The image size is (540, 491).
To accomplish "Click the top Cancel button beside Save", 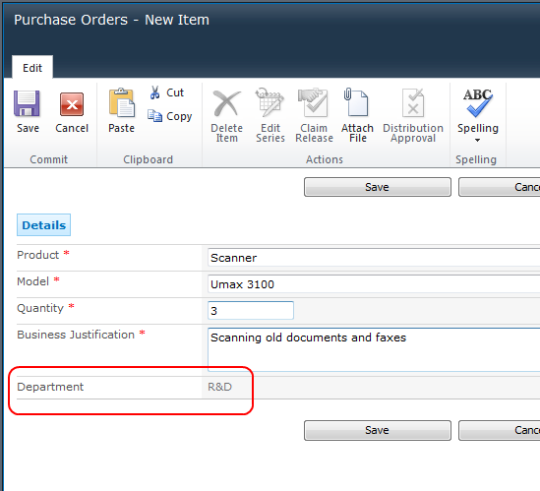I will click(499, 187).
